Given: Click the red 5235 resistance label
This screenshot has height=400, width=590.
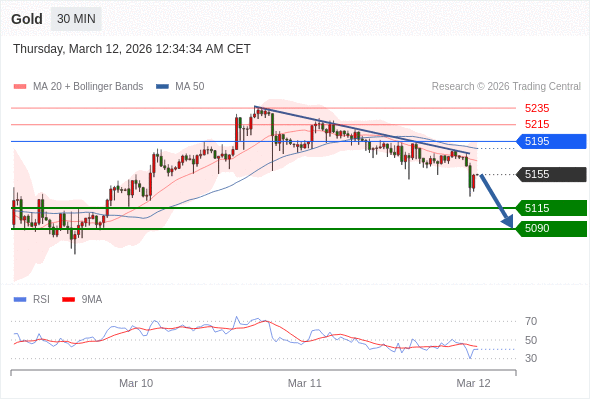Looking at the screenshot, I should (537, 108).
